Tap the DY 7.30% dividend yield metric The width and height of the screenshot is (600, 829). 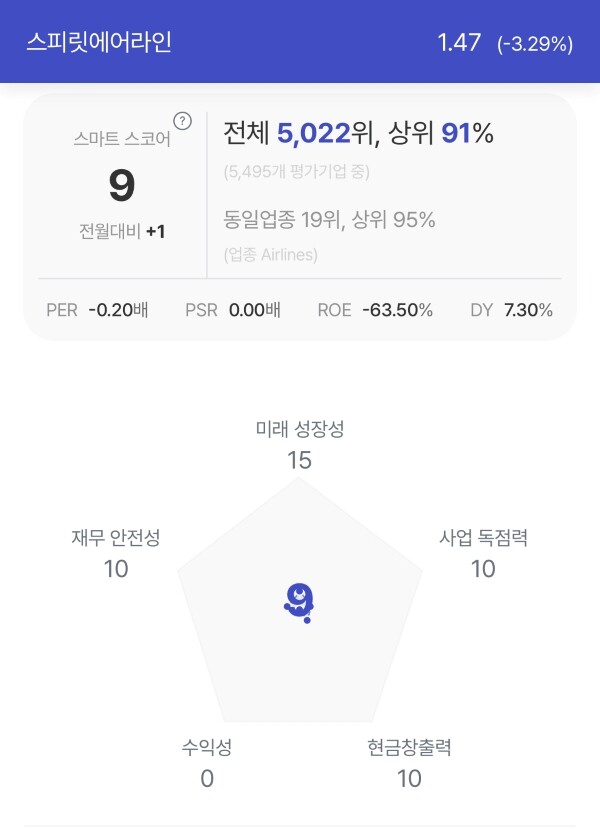[x=511, y=310]
